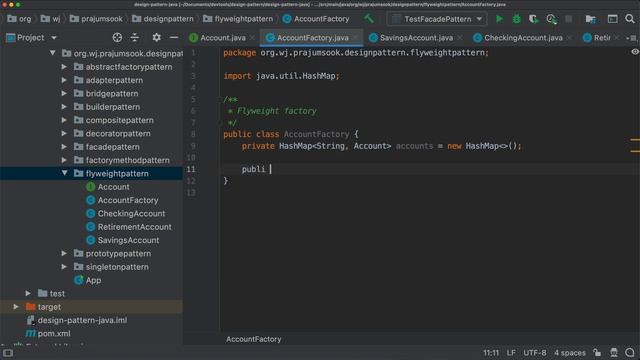Click the profiler run icon
Viewport: 640px width, 360px height.
[551, 19]
